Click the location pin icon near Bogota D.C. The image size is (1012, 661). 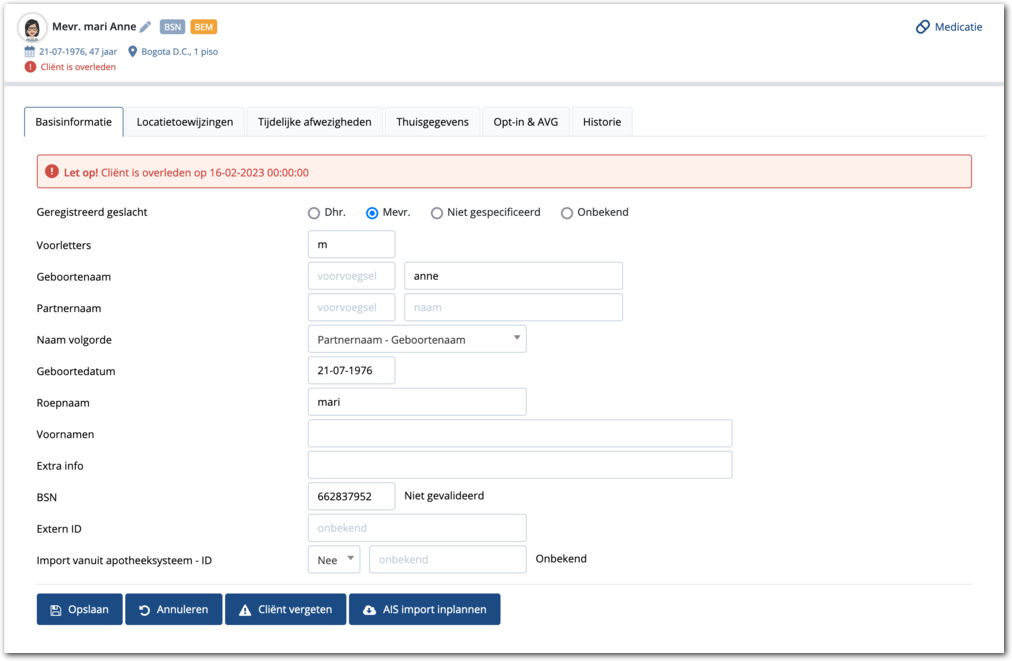132,51
